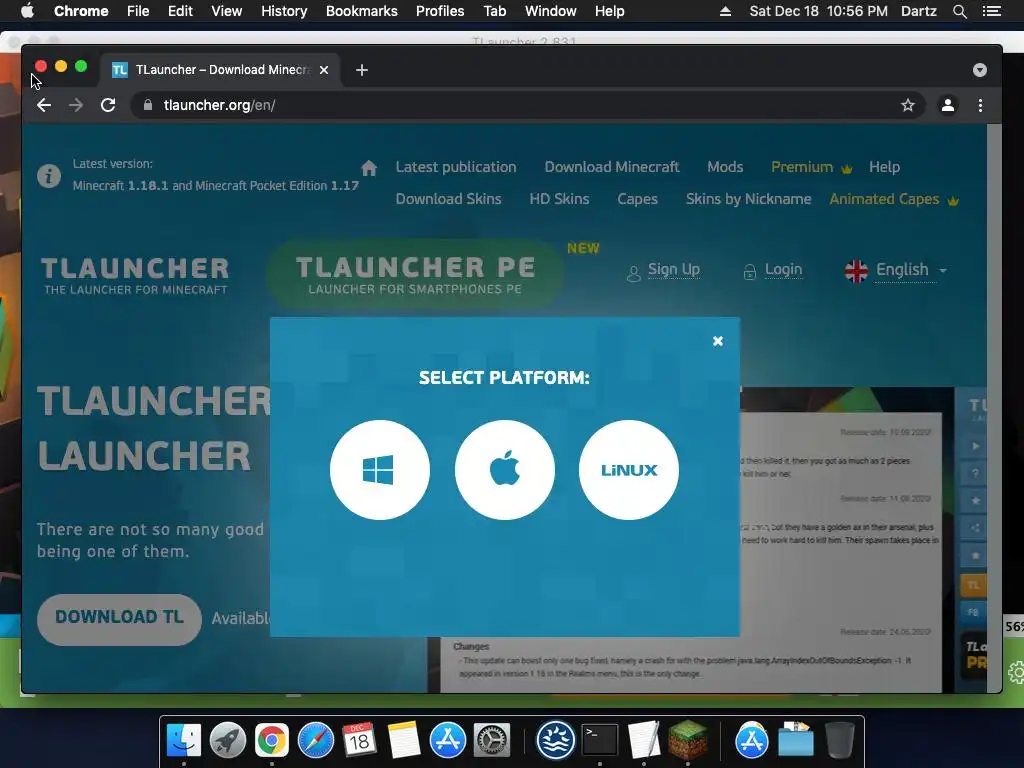Open the Tab menu
This screenshot has width=1024, height=768.
coord(494,11)
